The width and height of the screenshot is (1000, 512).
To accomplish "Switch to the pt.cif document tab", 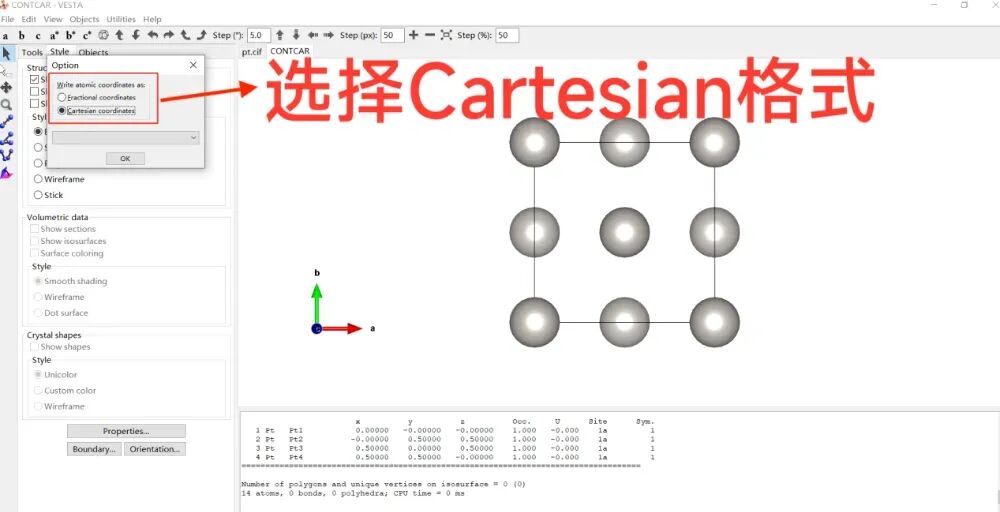I will tap(251, 52).
